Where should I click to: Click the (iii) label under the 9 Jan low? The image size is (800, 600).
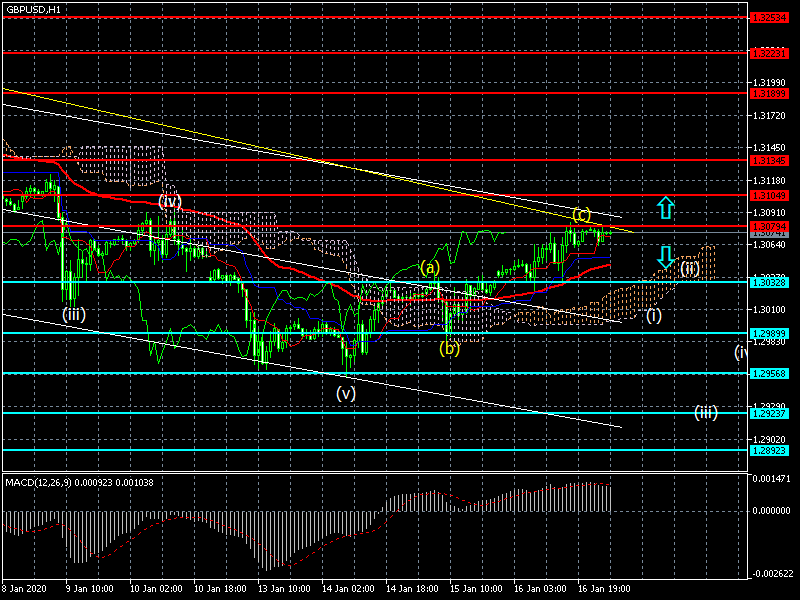[73, 314]
